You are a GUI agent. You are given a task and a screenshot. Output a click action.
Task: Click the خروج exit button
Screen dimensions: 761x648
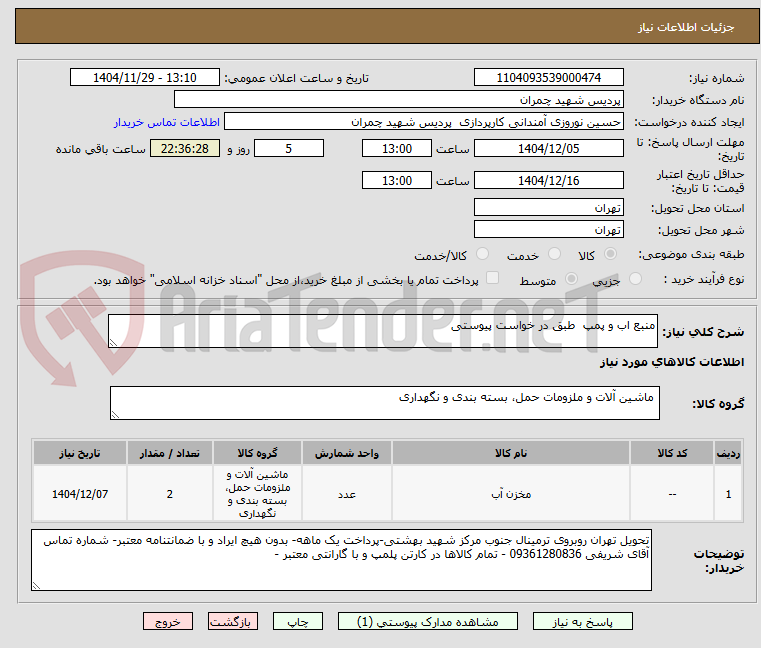click(168, 621)
